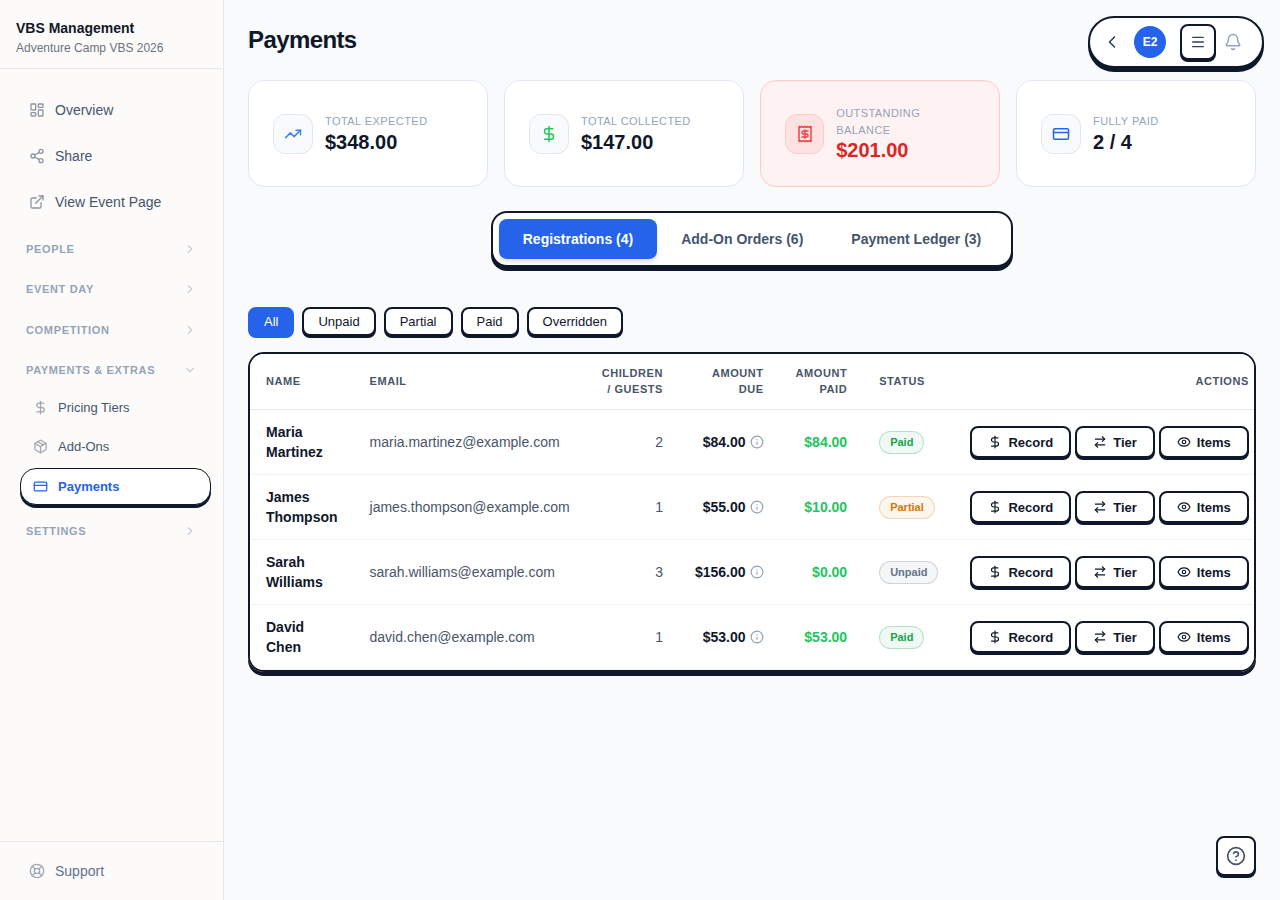
Task: Click the back chevron beside the E2 badge
Action: tap(1111, 42)
